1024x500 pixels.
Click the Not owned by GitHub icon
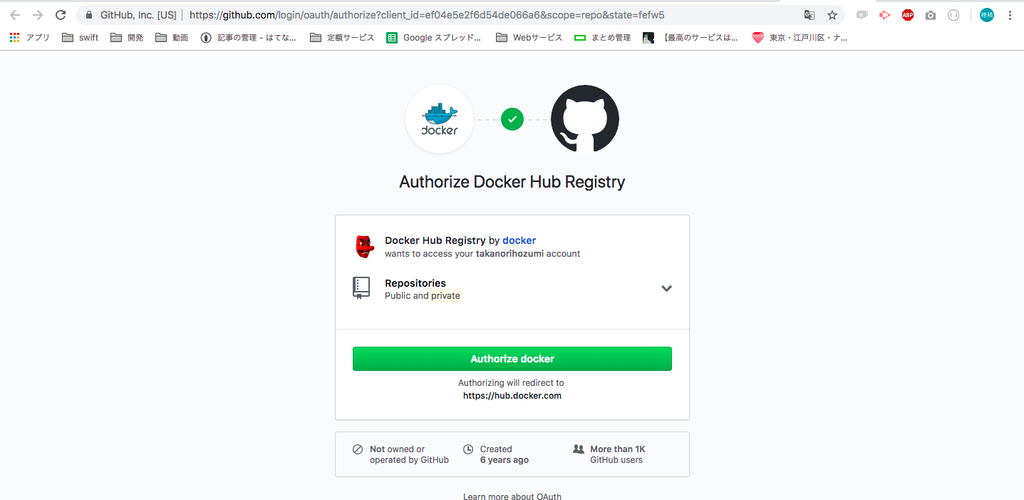tap(358, 449)
